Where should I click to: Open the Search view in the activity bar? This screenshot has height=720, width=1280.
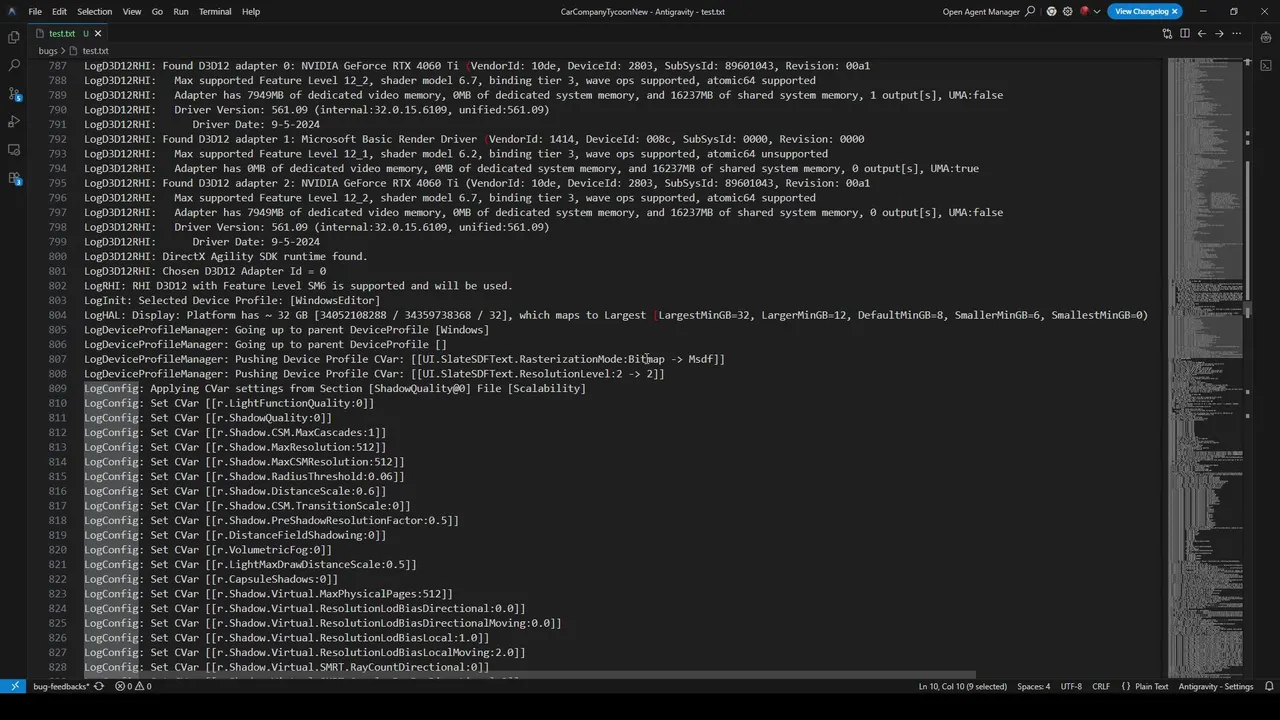(x=14, y=65)
